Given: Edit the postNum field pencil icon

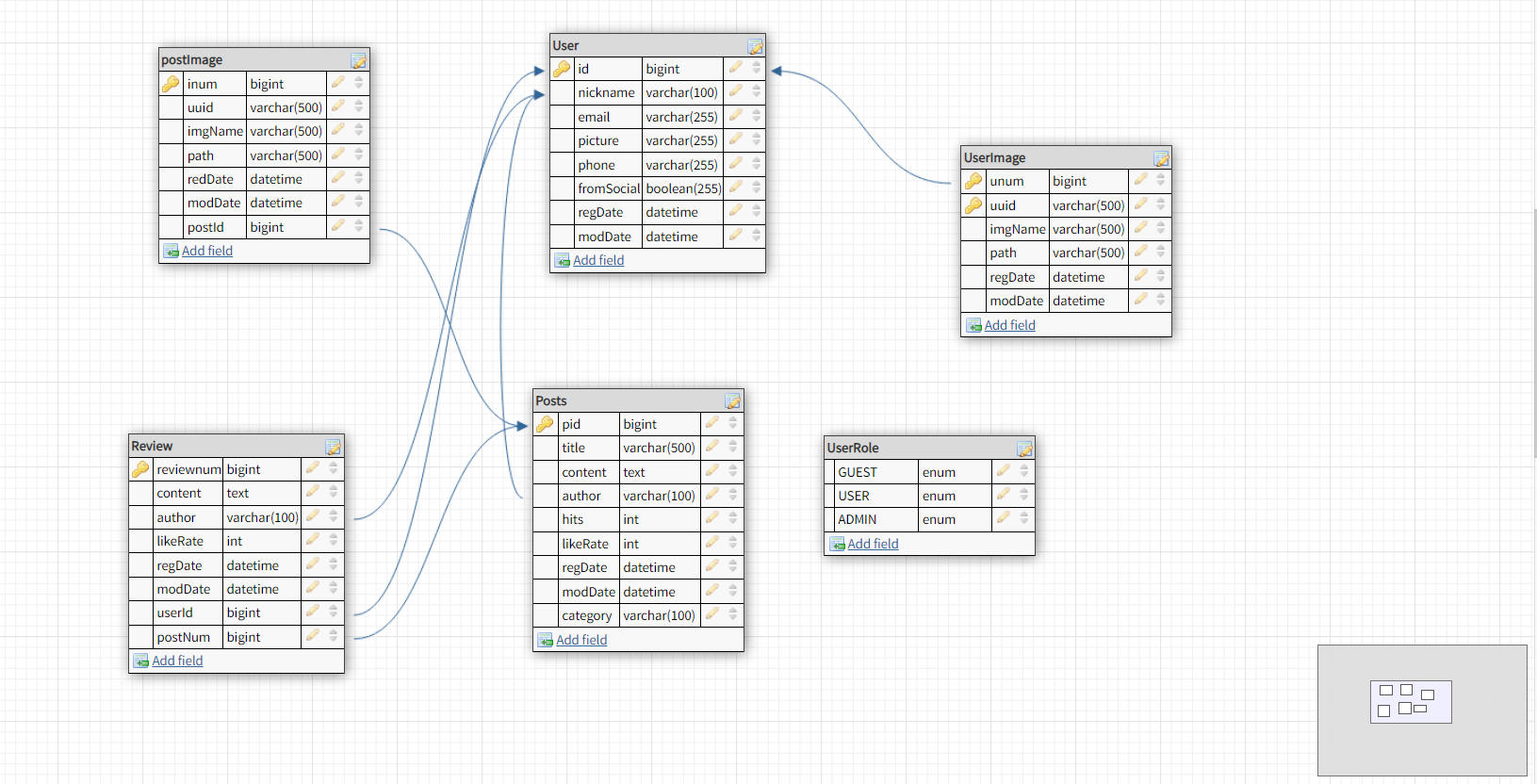Looking at the screenshot, I should point(312,636).
